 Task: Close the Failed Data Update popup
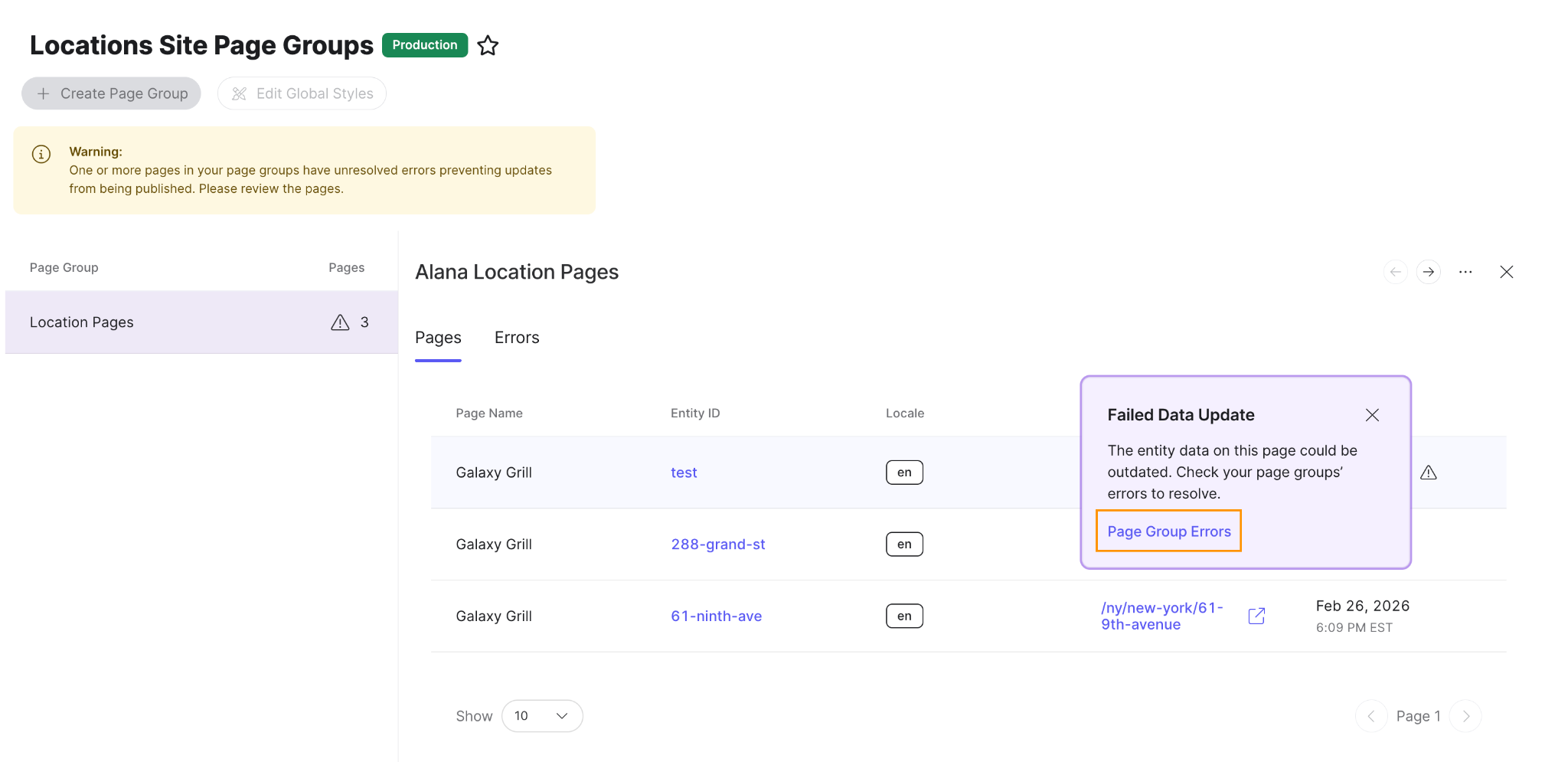point(1372,415)
